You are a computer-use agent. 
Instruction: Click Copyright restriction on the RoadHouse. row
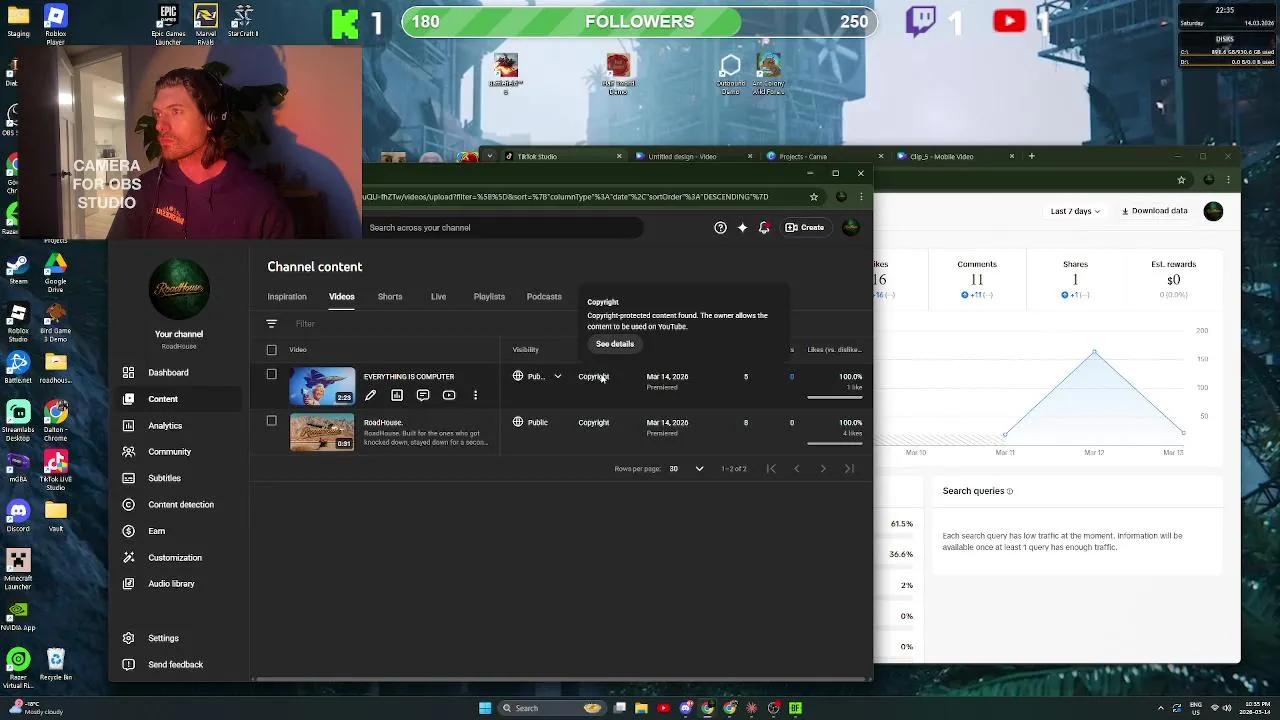coord(594,423)
